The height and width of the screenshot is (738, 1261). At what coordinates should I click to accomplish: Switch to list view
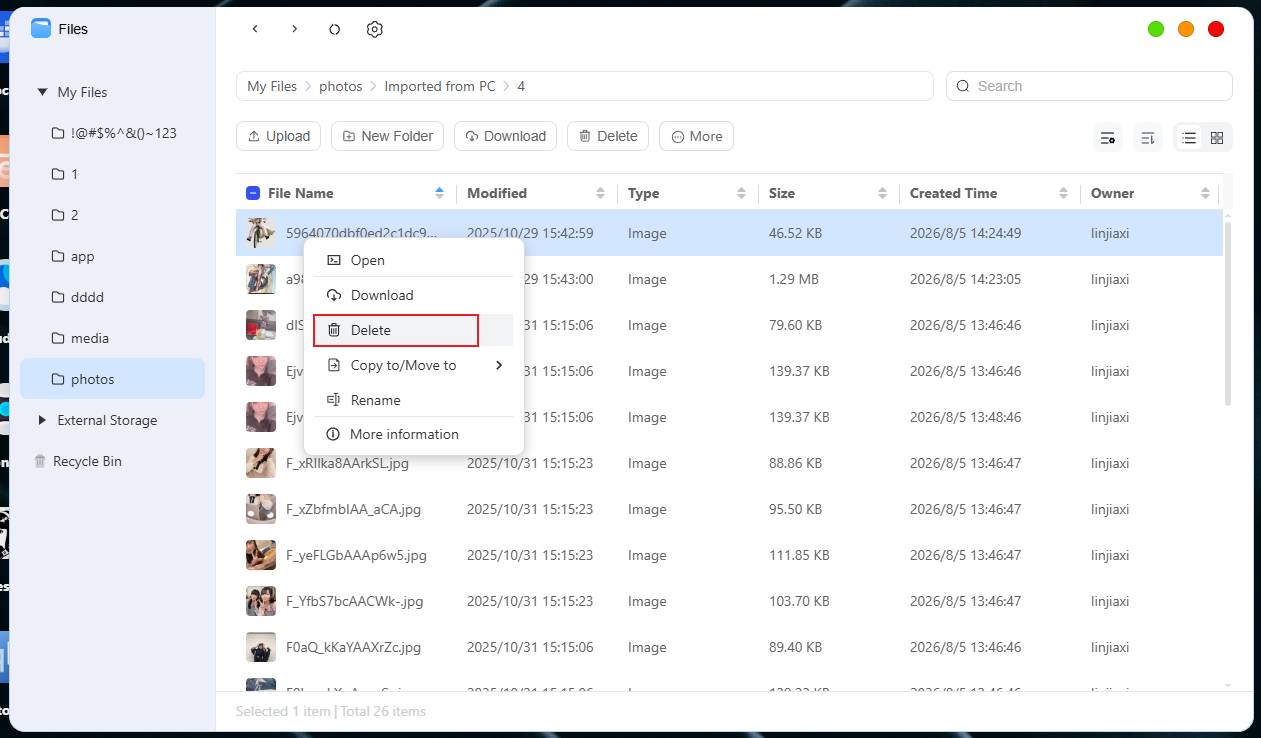pyautogui.click(x=1189, y=137)
